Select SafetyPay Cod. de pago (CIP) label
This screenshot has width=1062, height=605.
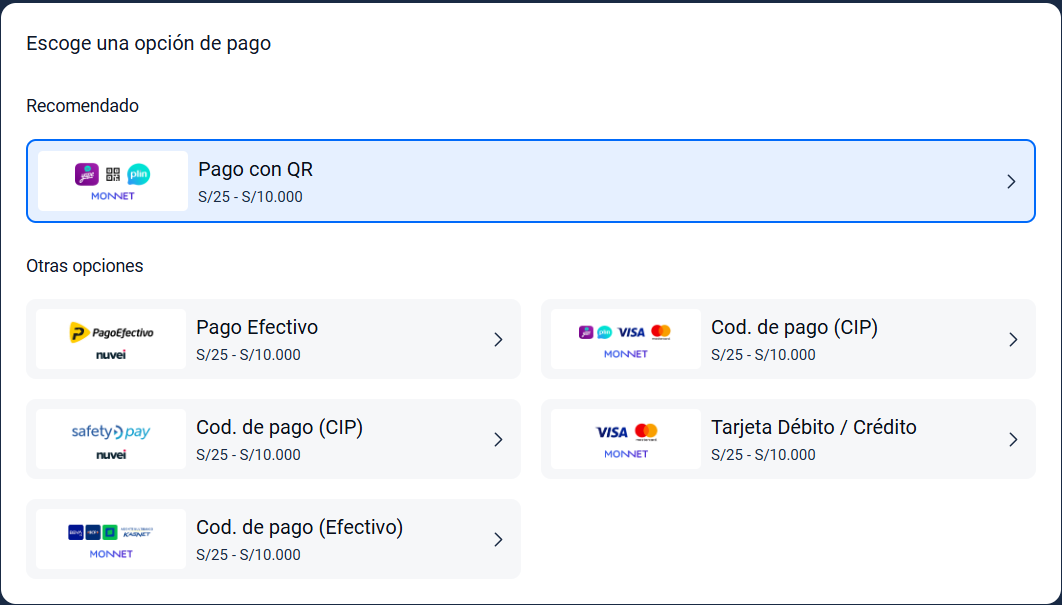279,427
